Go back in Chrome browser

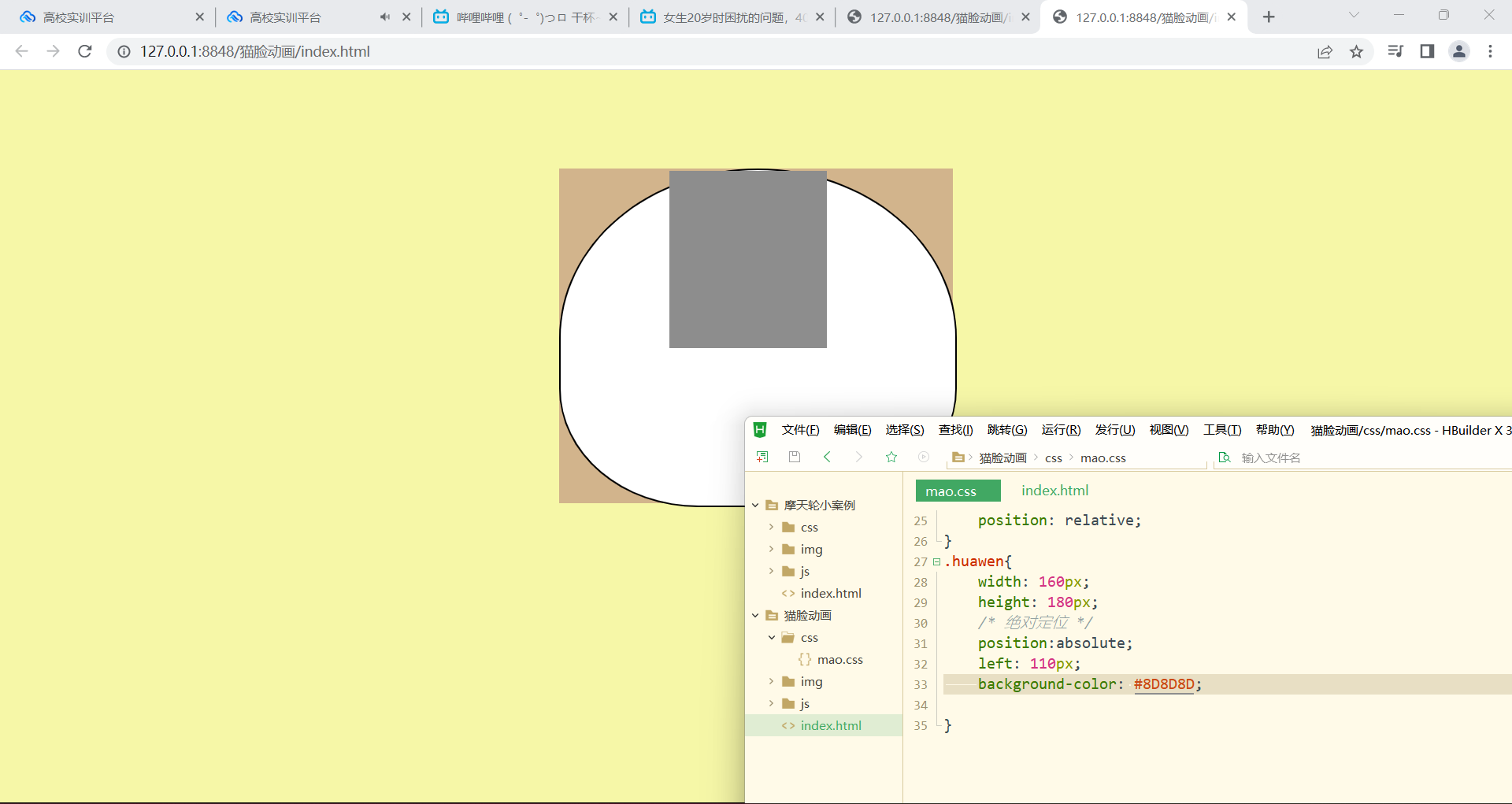click(21, 51)
